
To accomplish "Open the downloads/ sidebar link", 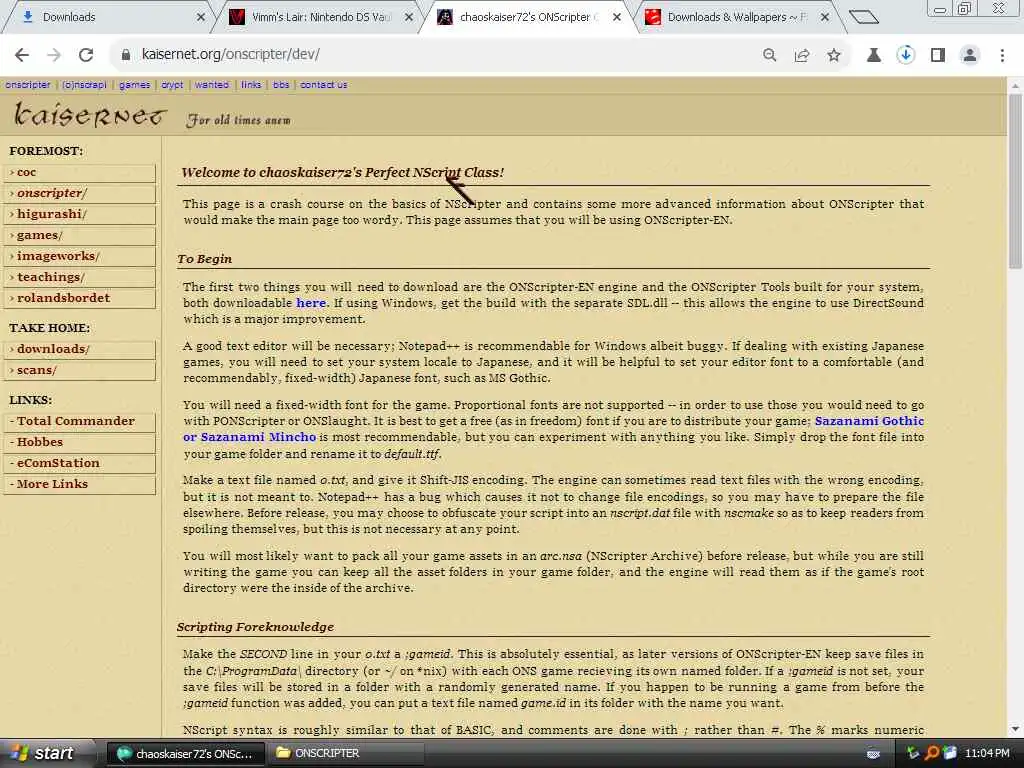I will click(x=80, y=349).
